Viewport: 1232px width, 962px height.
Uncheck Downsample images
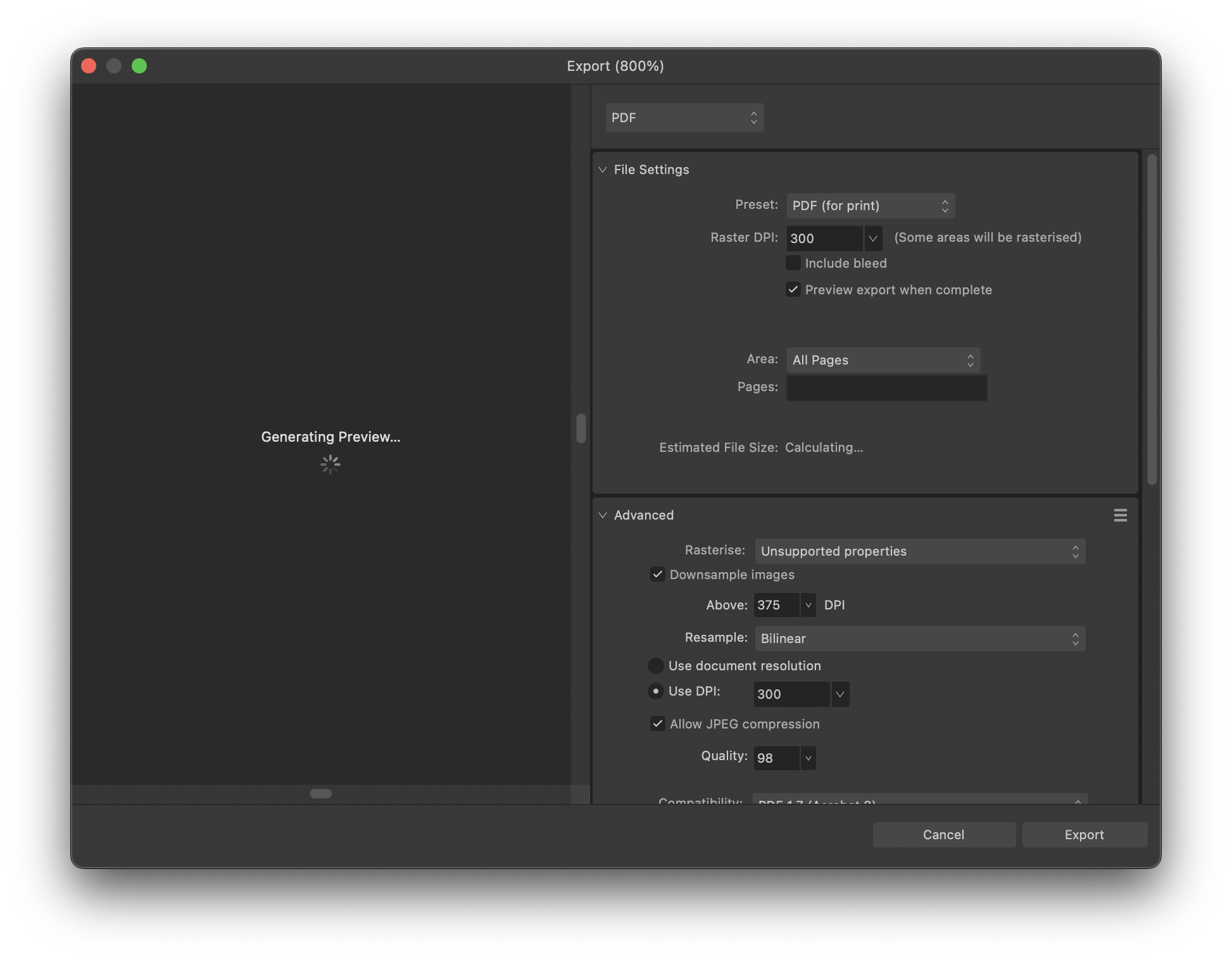657,575
